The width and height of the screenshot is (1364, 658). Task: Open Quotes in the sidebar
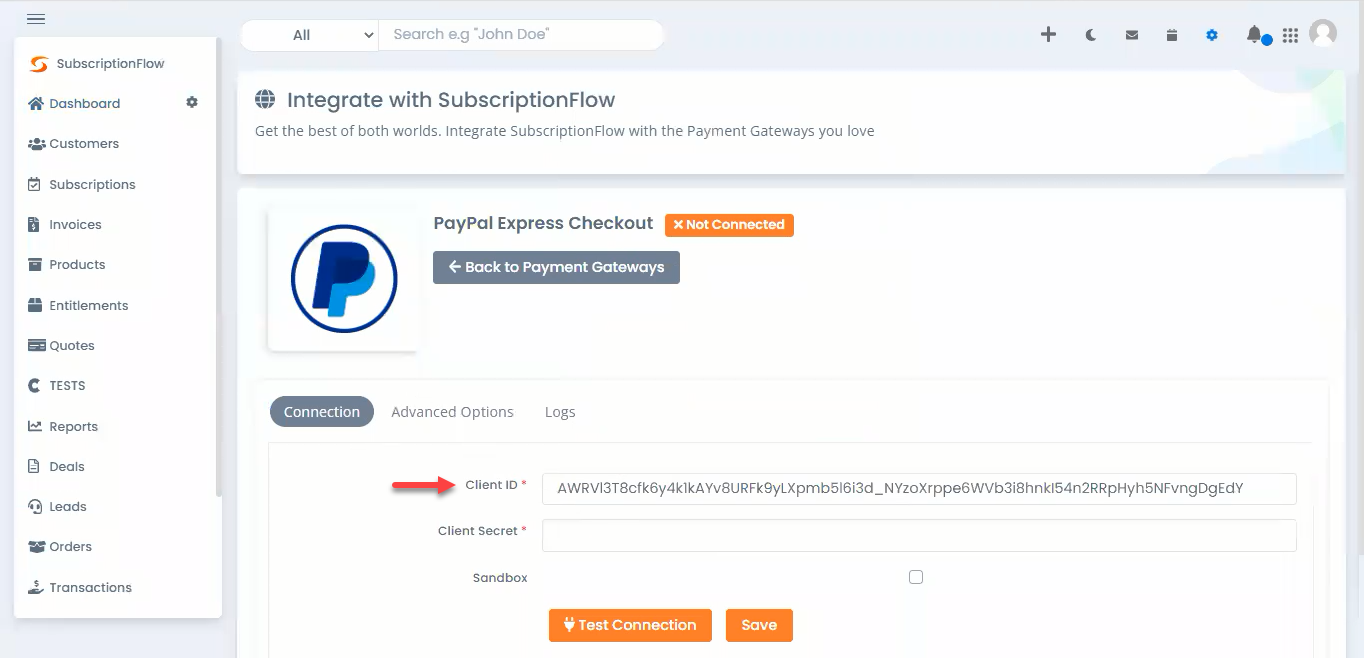tap(72, 346)
